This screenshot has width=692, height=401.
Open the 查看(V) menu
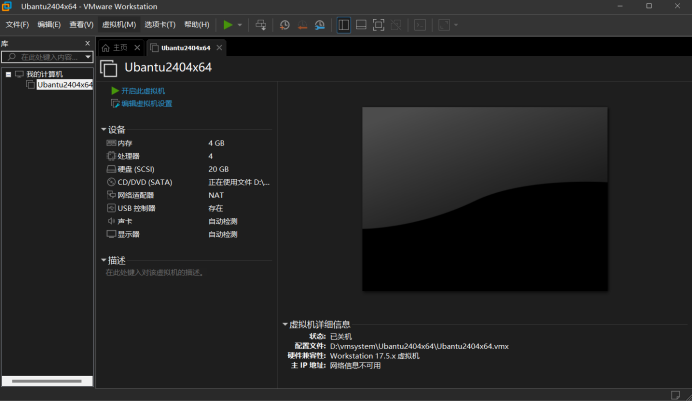(x=81, y=25)
